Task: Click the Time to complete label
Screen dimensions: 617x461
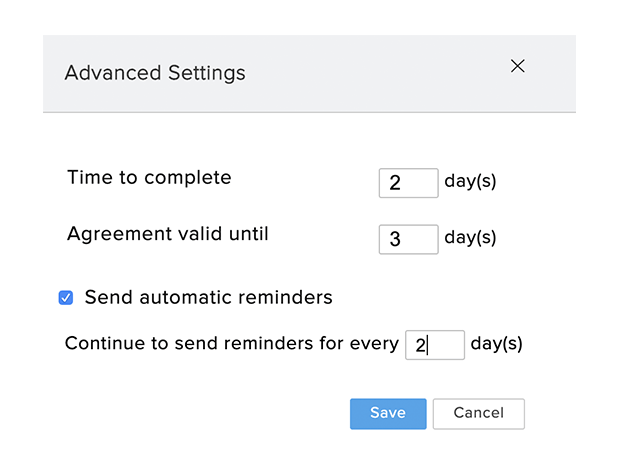Action: 149,178
